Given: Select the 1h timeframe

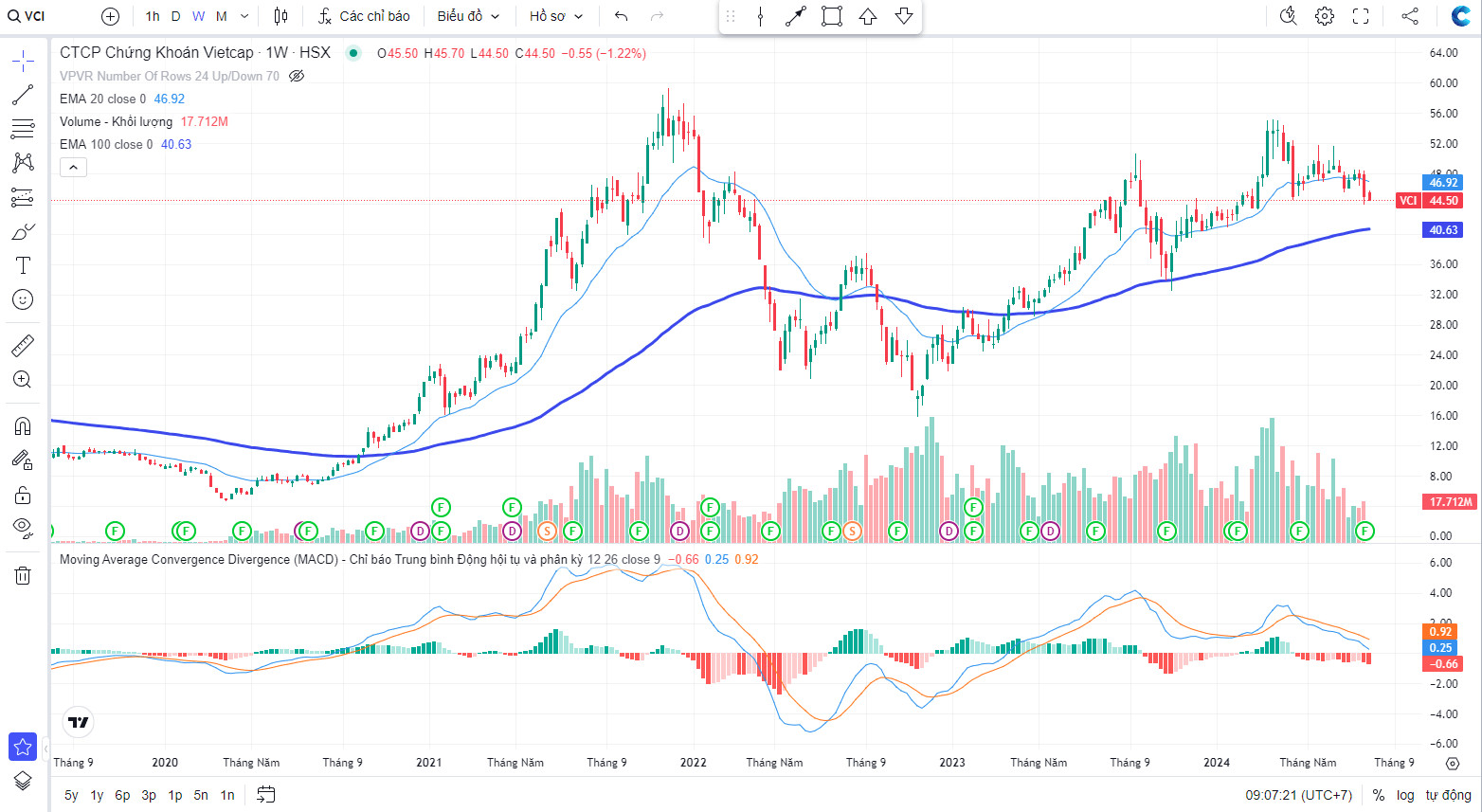Looking at the screenshot, I should 153,16.
